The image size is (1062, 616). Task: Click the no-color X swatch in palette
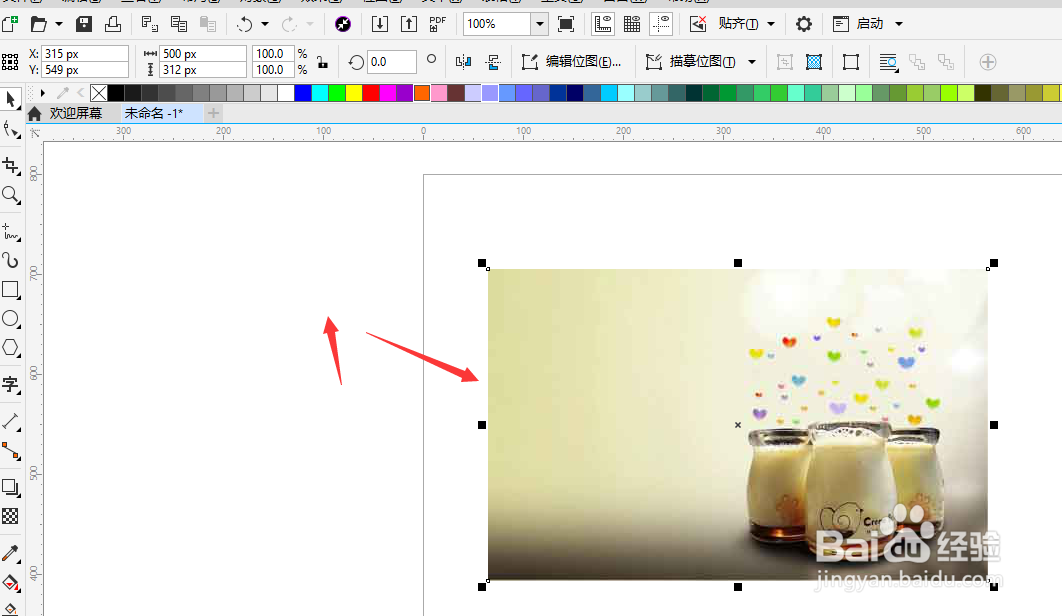click(99, 93)
